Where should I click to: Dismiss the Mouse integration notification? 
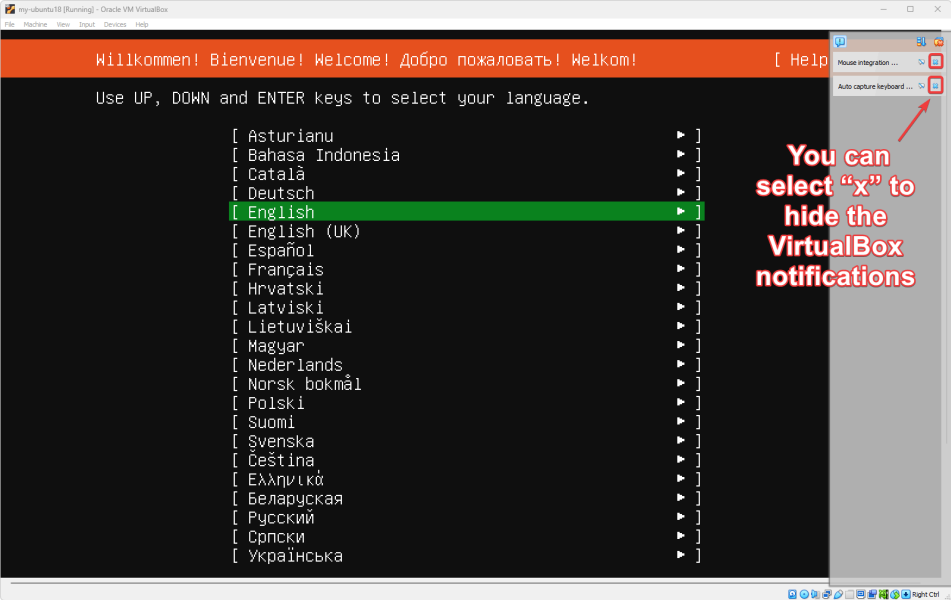pyautogui.click(x=936, y=62)
